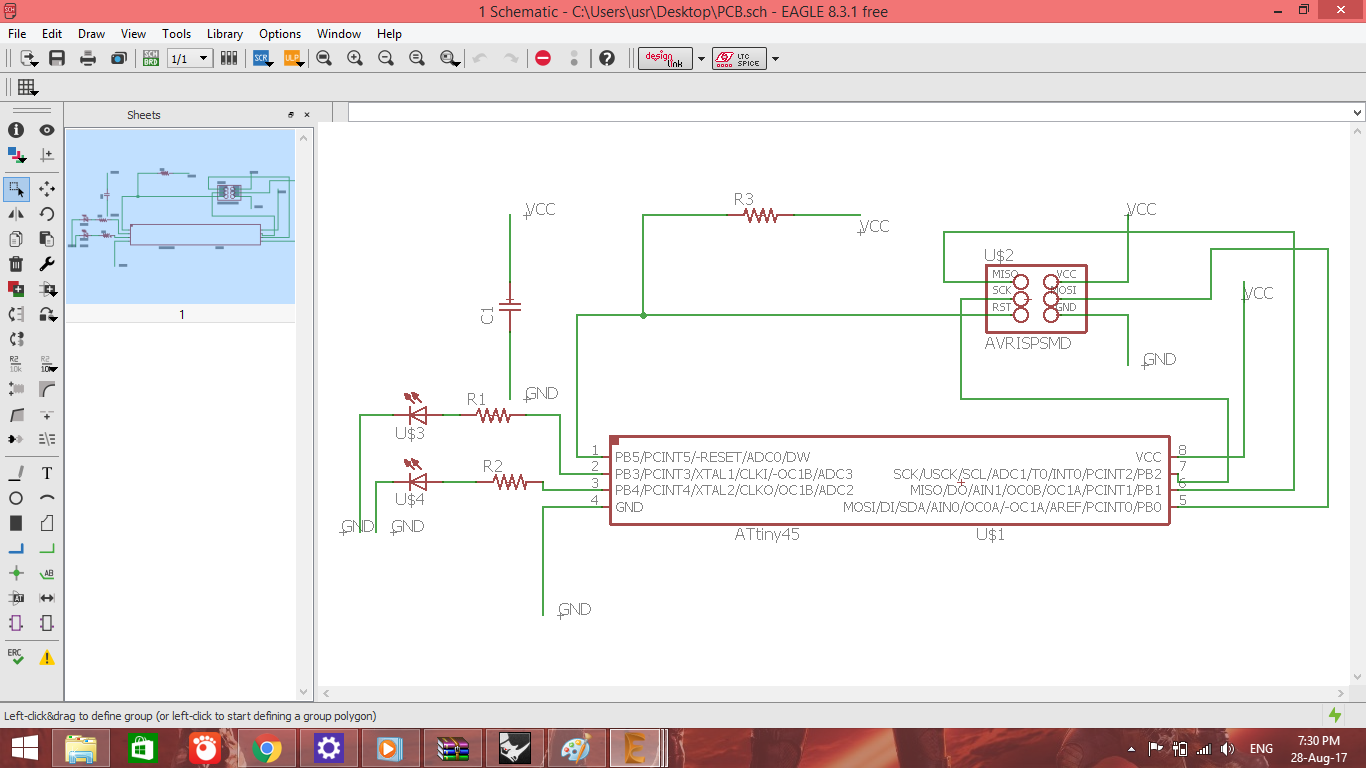Open the Library menu
The height and width of the screenshot is (768, 1366).
pyautogui.click(x=224, y=34)
